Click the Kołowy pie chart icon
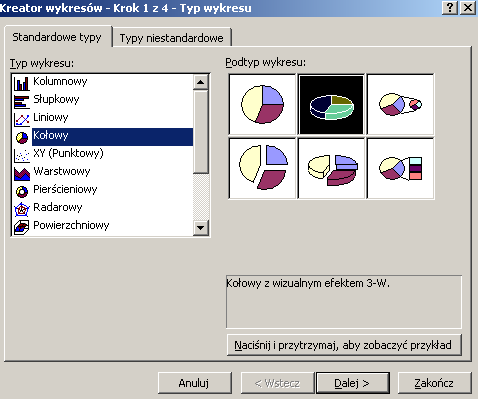 (22, 137)
